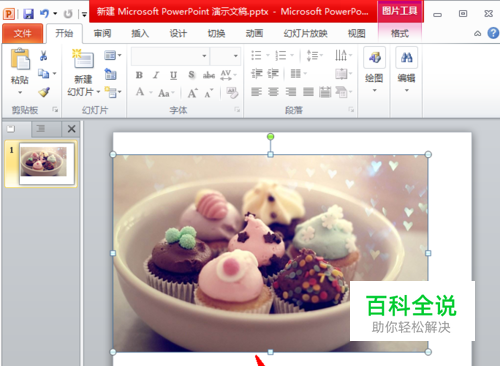Screen dimensions: 500x366
Task: Open the Font dialog launcher
Action: click(x=237, y=109)
